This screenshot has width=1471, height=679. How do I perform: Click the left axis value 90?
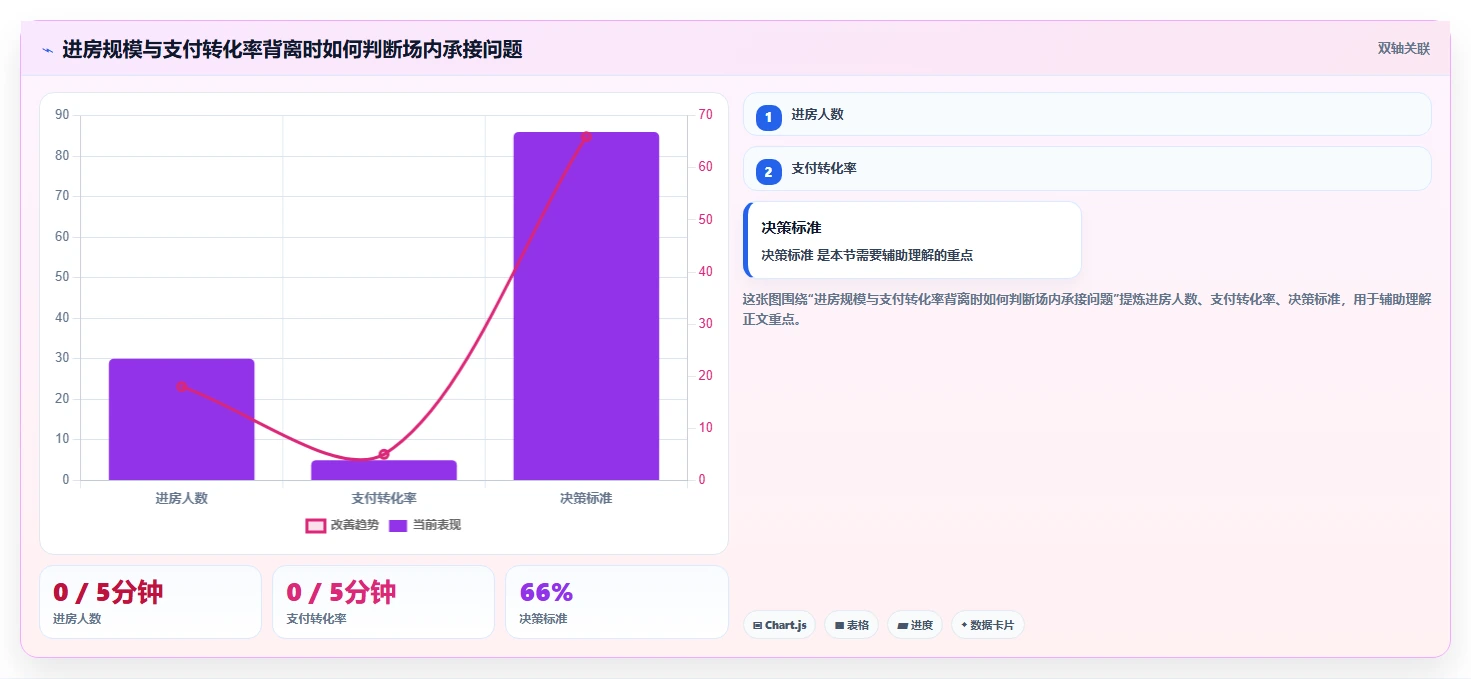[x=62, y=115]
